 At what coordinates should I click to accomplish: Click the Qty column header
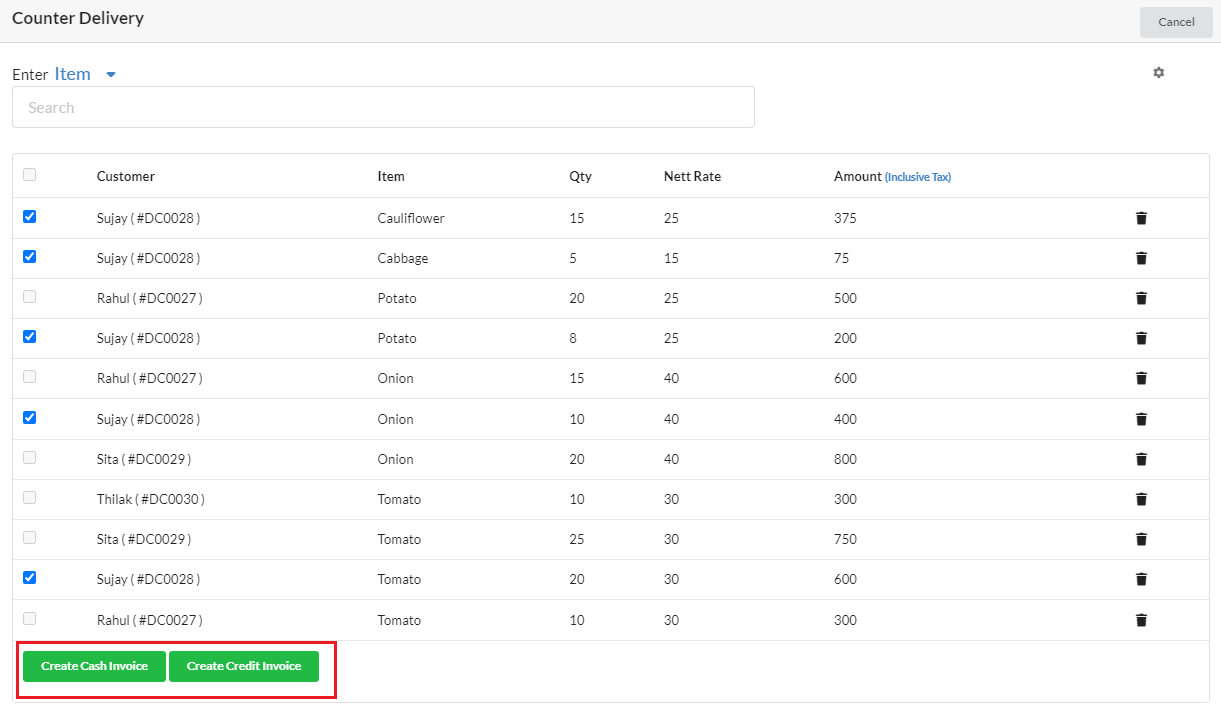point(581,176)
